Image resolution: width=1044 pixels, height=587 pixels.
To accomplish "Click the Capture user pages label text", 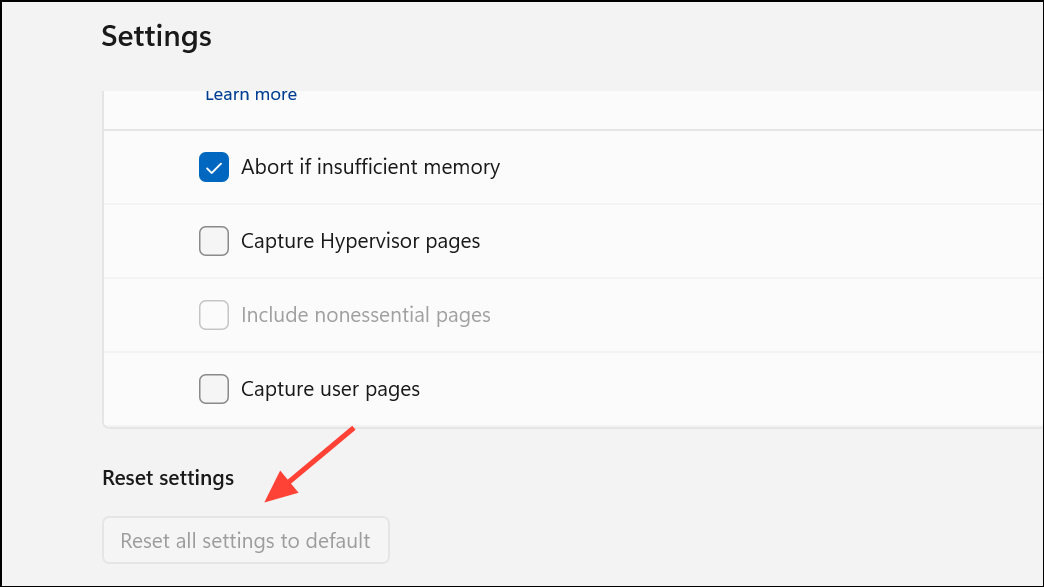I will (x=330, y=389).
